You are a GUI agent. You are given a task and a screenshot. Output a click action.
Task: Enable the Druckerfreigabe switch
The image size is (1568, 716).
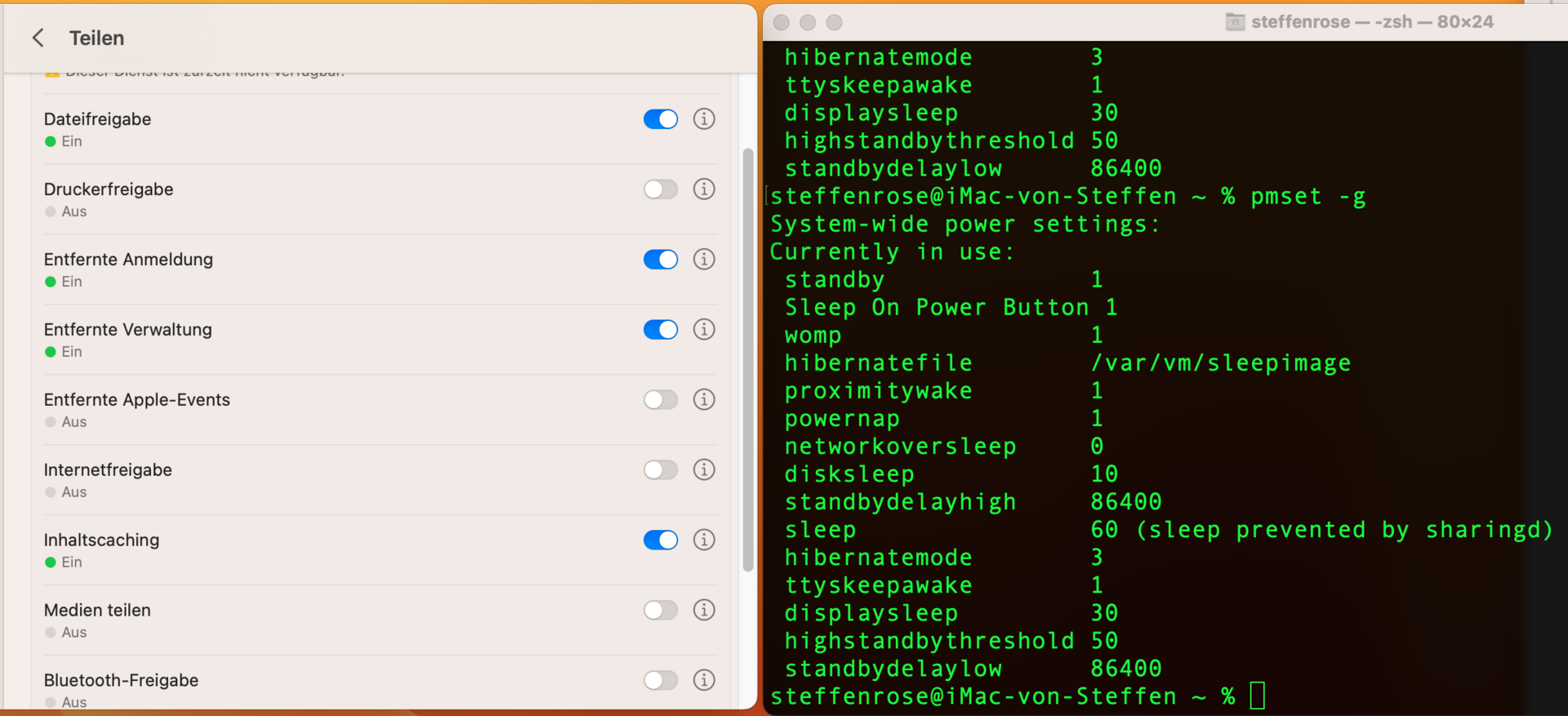click(x=661, y=189)
